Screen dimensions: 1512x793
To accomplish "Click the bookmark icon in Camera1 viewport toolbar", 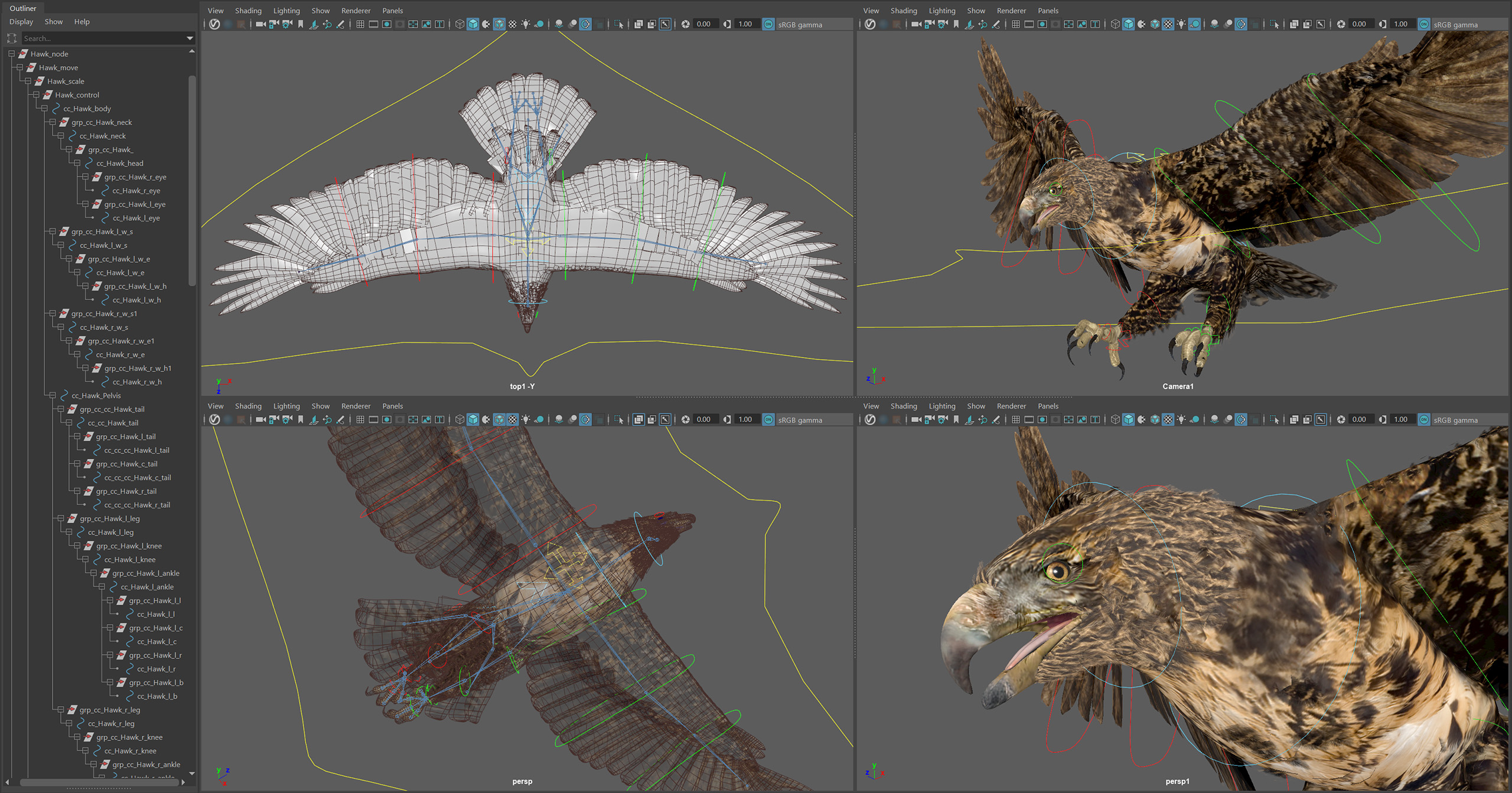I will [956, 24].
